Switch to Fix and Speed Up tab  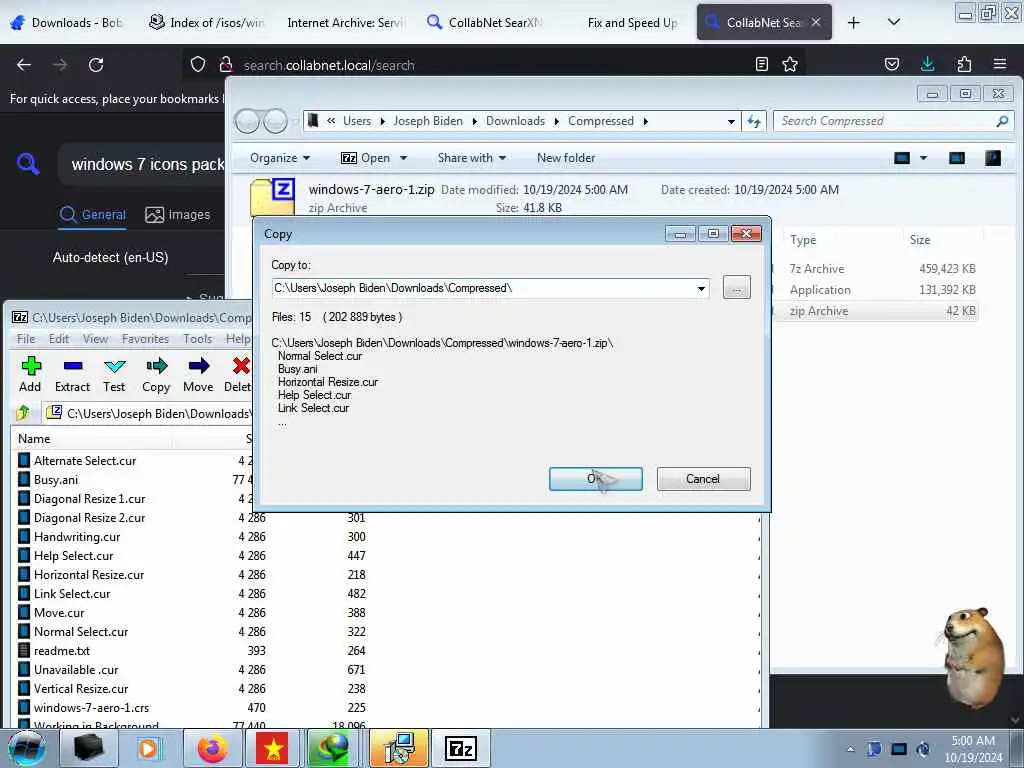click(x=632, y=23)
